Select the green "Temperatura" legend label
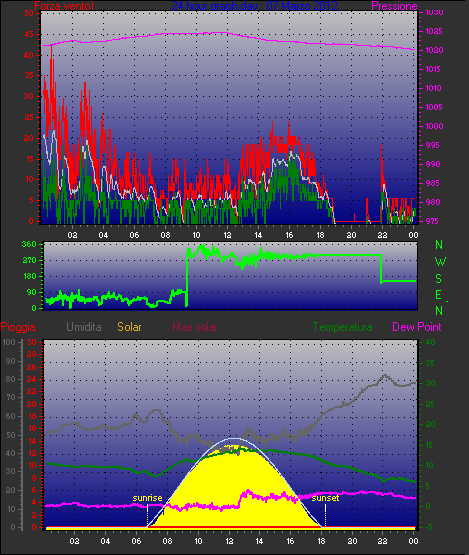Viewport: 469px width, 555px height. (x=342, y=327)
